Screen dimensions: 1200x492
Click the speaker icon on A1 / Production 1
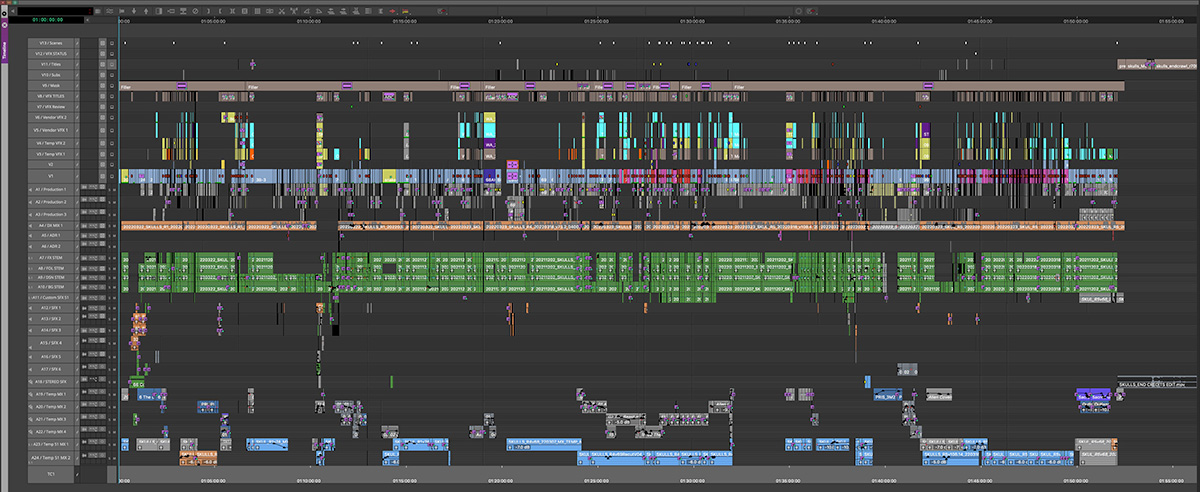30,189
